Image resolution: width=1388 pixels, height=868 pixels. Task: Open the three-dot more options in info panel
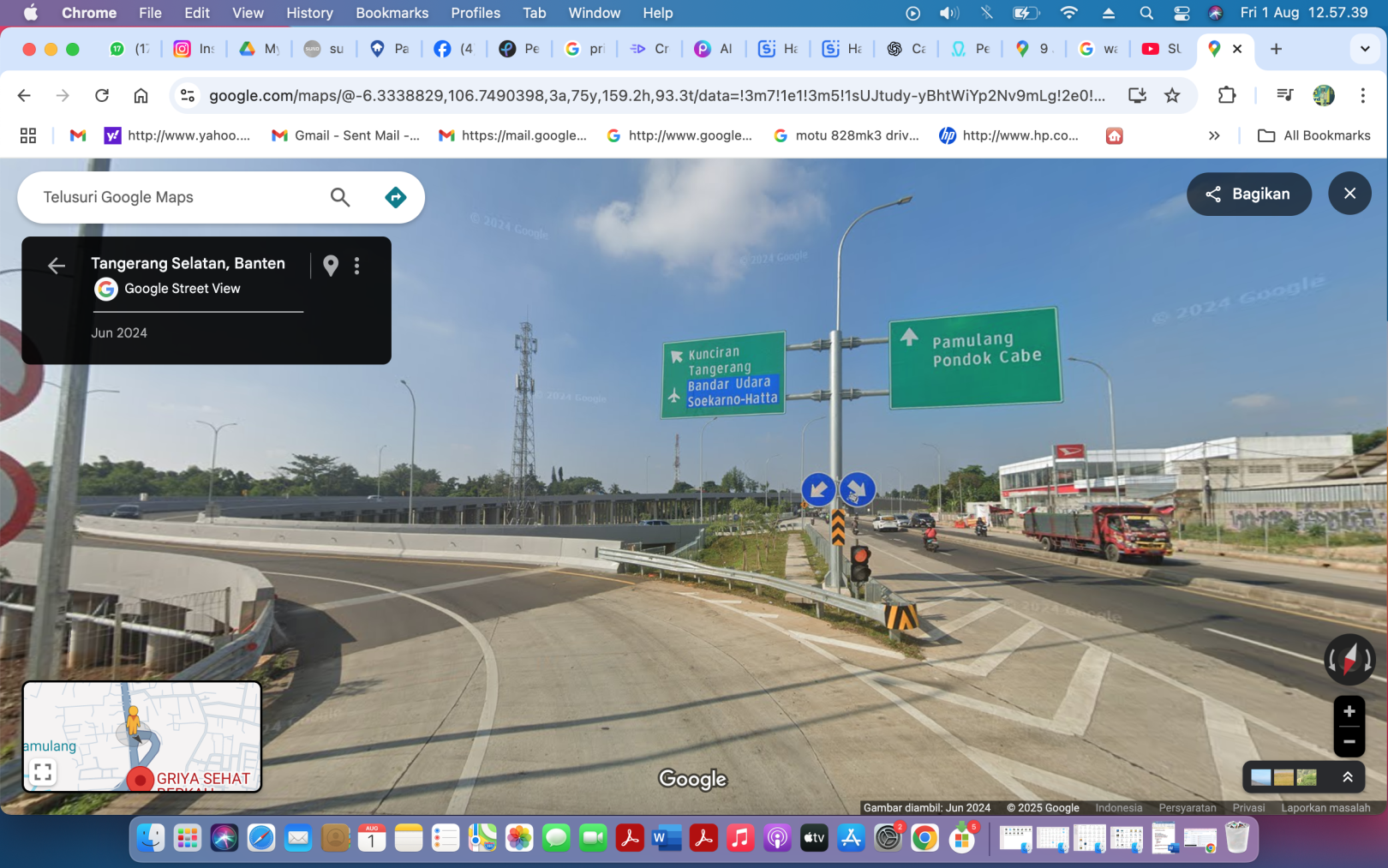[x=357, y=266]
